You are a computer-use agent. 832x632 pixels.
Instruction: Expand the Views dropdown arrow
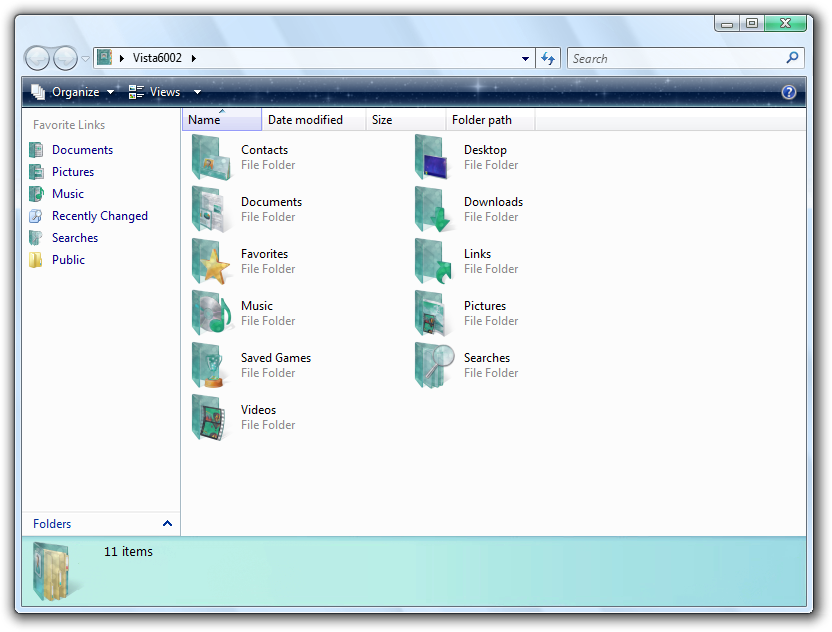click(x=197, y=92)
